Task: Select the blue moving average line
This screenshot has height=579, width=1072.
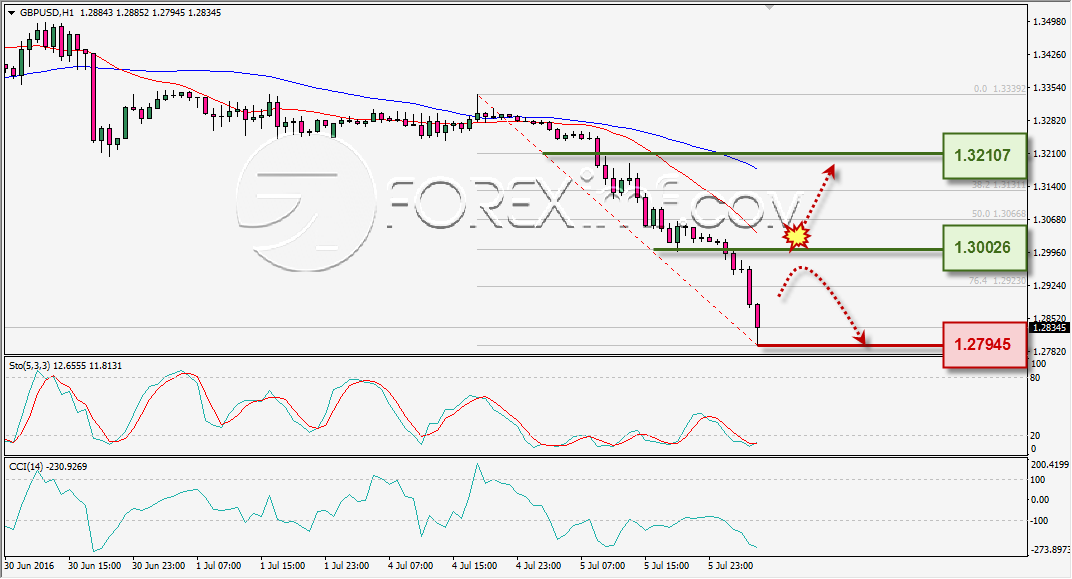Action: coord(383,98)
